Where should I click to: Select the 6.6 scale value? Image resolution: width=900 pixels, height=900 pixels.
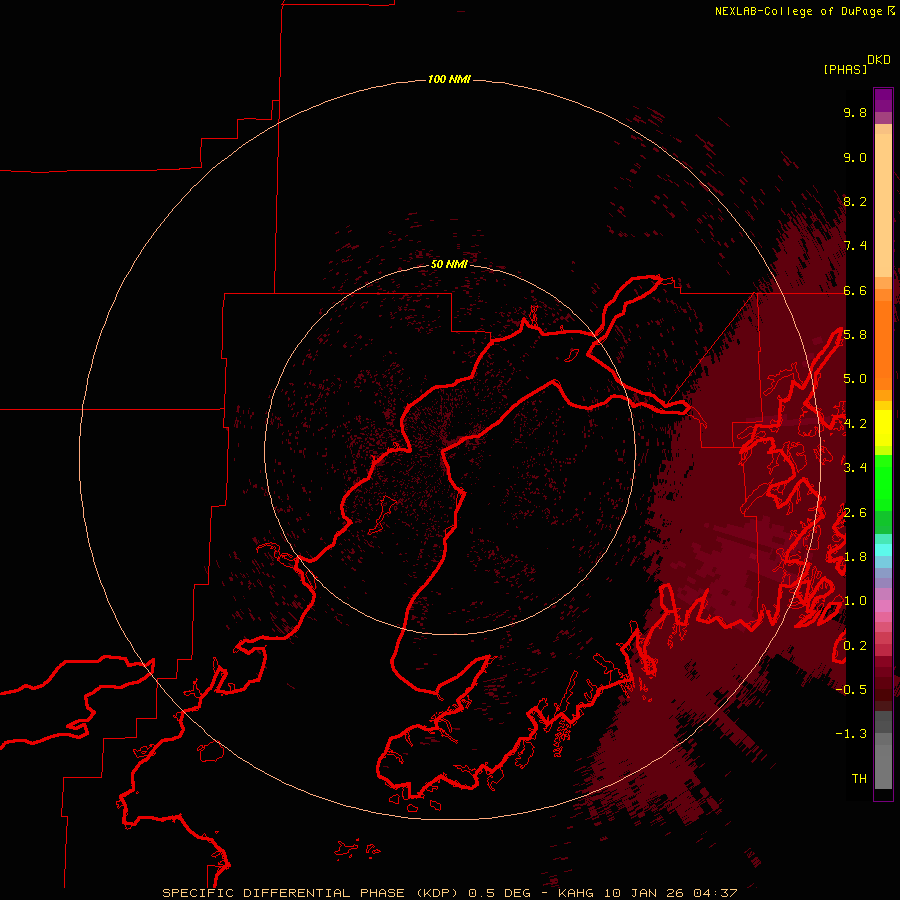pyautogui.click(x=855, y=290)
